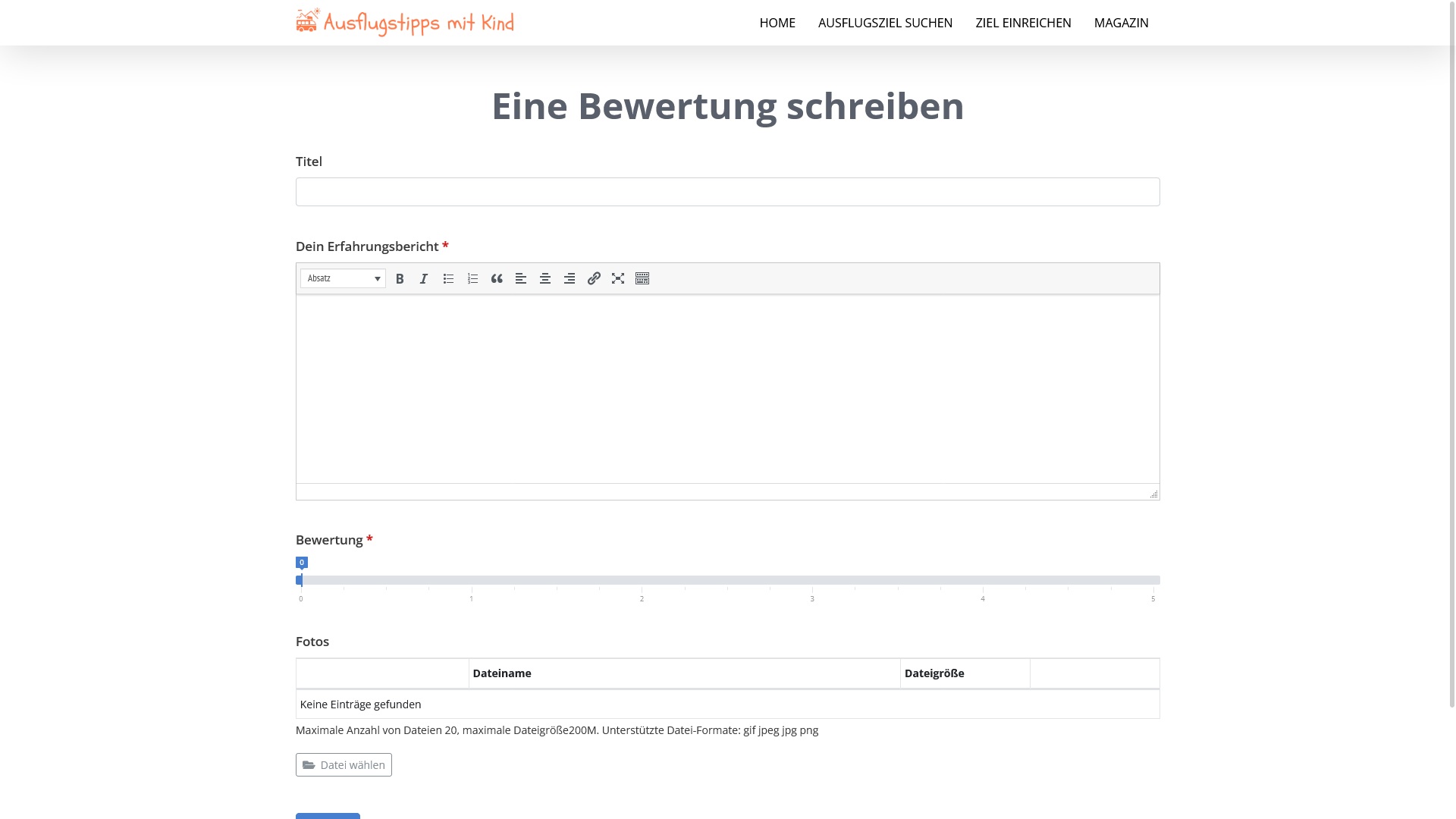Toggle italic formatting in the editor

424,279
